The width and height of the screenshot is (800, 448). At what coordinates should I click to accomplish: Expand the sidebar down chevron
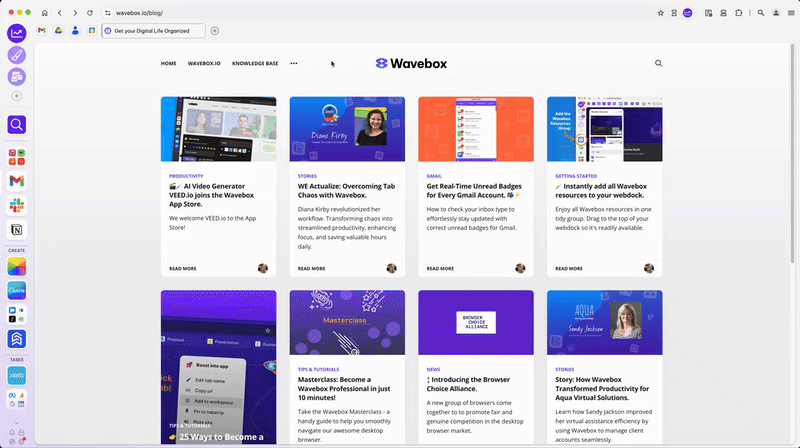click(x=17, y=422)
